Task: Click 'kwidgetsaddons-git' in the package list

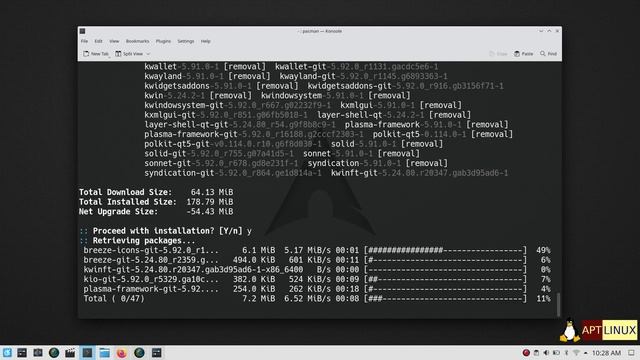Action: click(x=349, y=86)
